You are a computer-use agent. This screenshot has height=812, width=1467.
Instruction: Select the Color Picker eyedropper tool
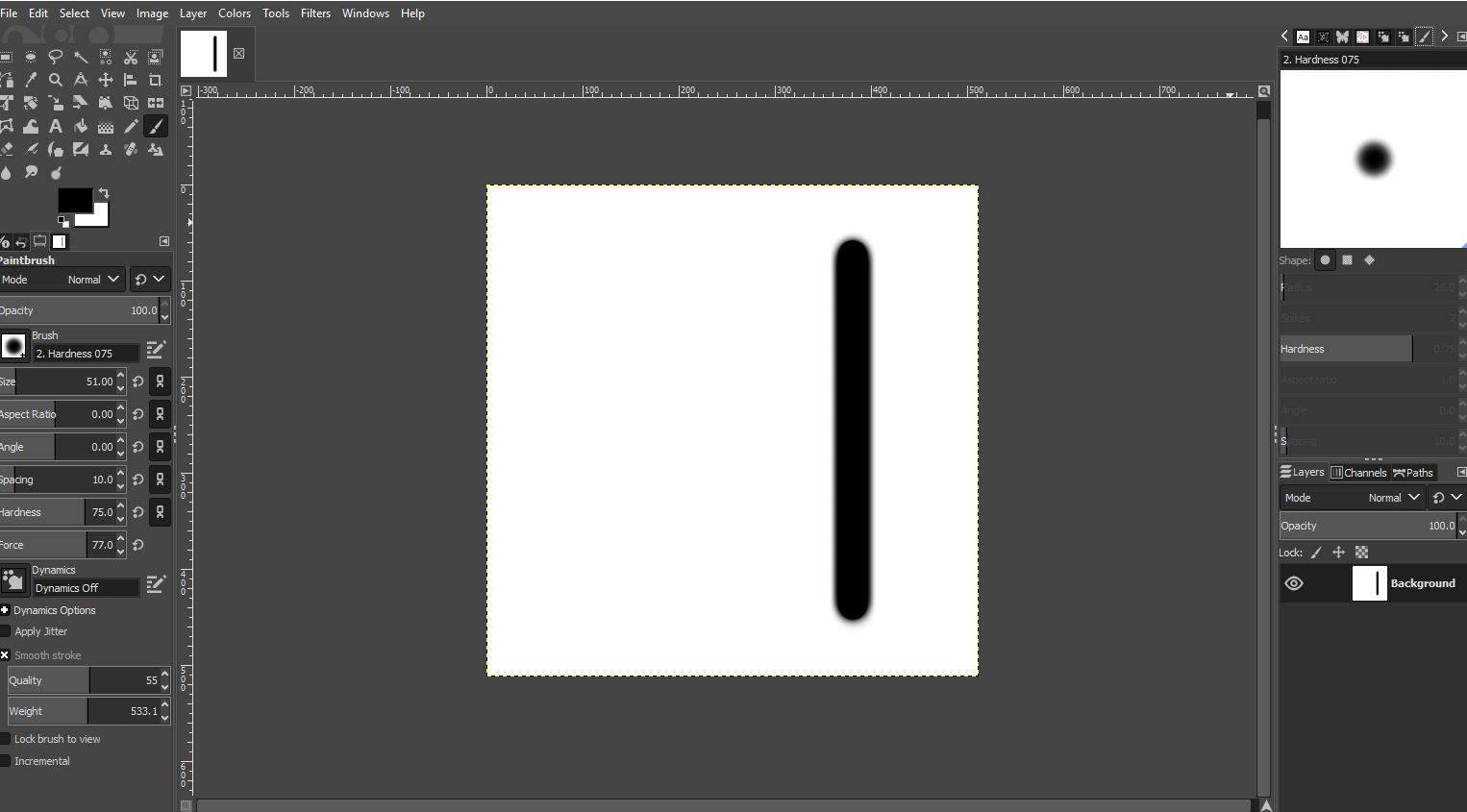pyautogui.click(x=31, y=80)
